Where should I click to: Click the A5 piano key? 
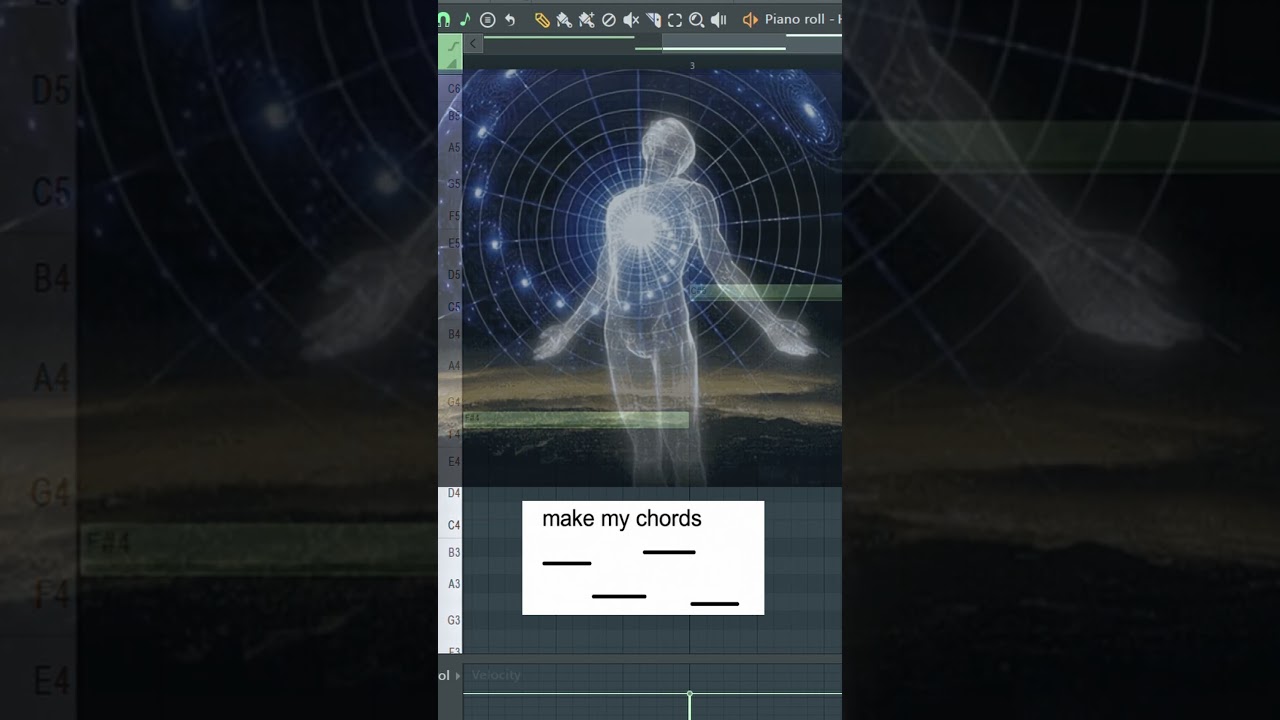[451, 148]
